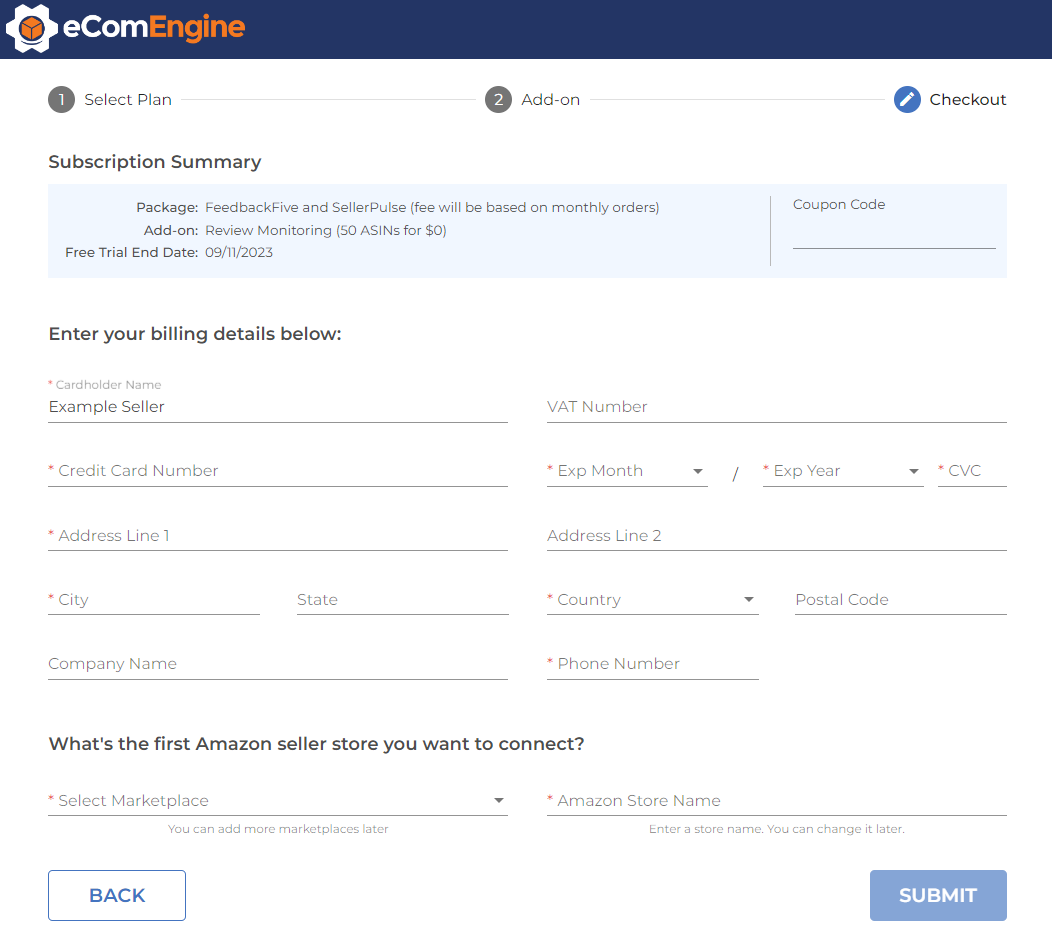Click the Phone Number field
This screenshot has width=1052, height=927.
tap(652, 664)
